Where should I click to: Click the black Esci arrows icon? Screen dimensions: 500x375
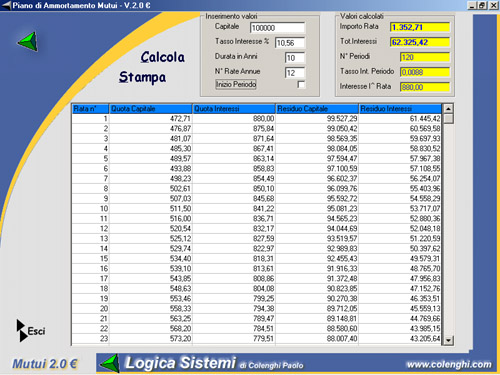point(22,331)
